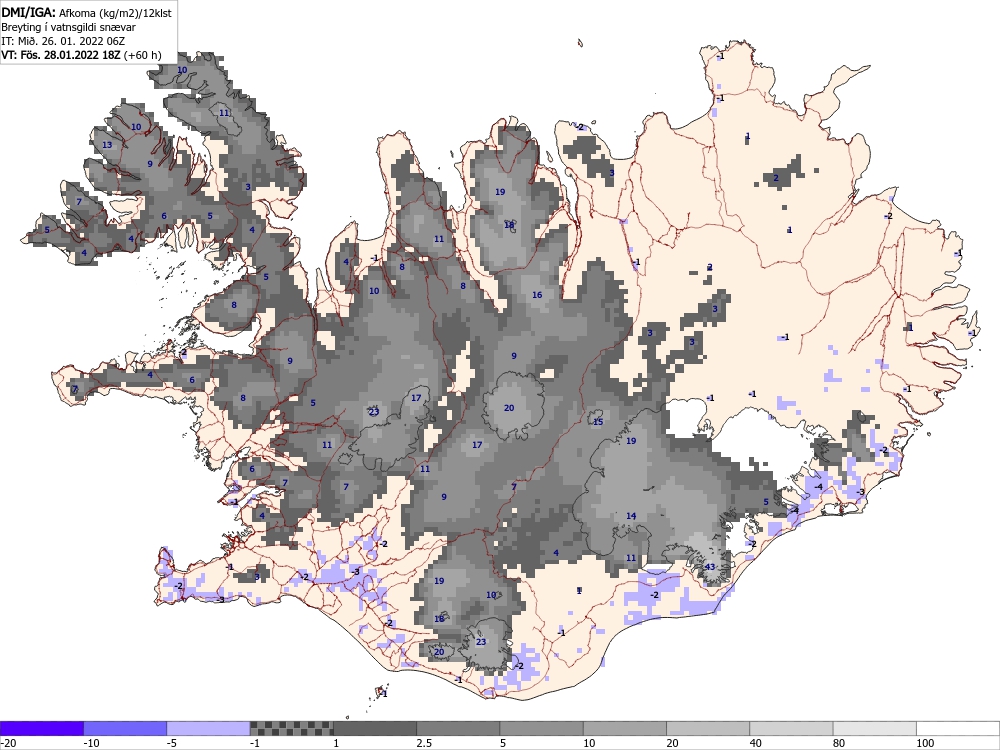The height and width of the screenshot is (750, 1000).
Task: Click the "DMI/IGA: Afkoma (kg/m2)/12klst" title line
Action: click(86, 12)
